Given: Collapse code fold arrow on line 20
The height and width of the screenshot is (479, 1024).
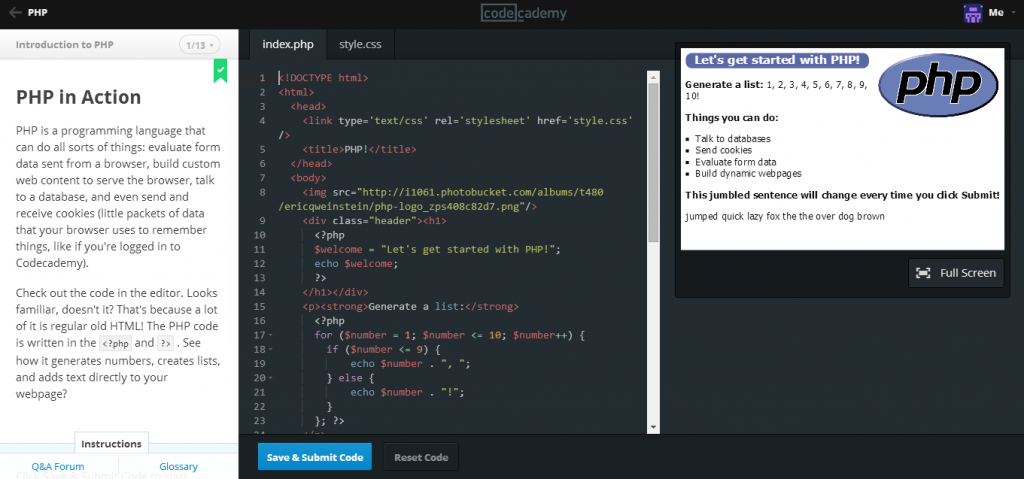Looking at the screenshot, I should (271, 378).
